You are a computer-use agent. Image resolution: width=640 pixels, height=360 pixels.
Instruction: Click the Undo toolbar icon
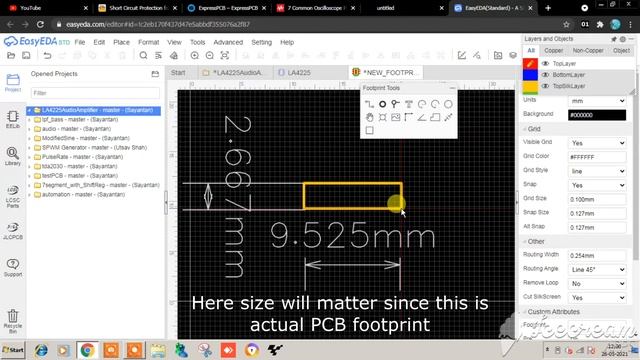click(x=47, y=56)
